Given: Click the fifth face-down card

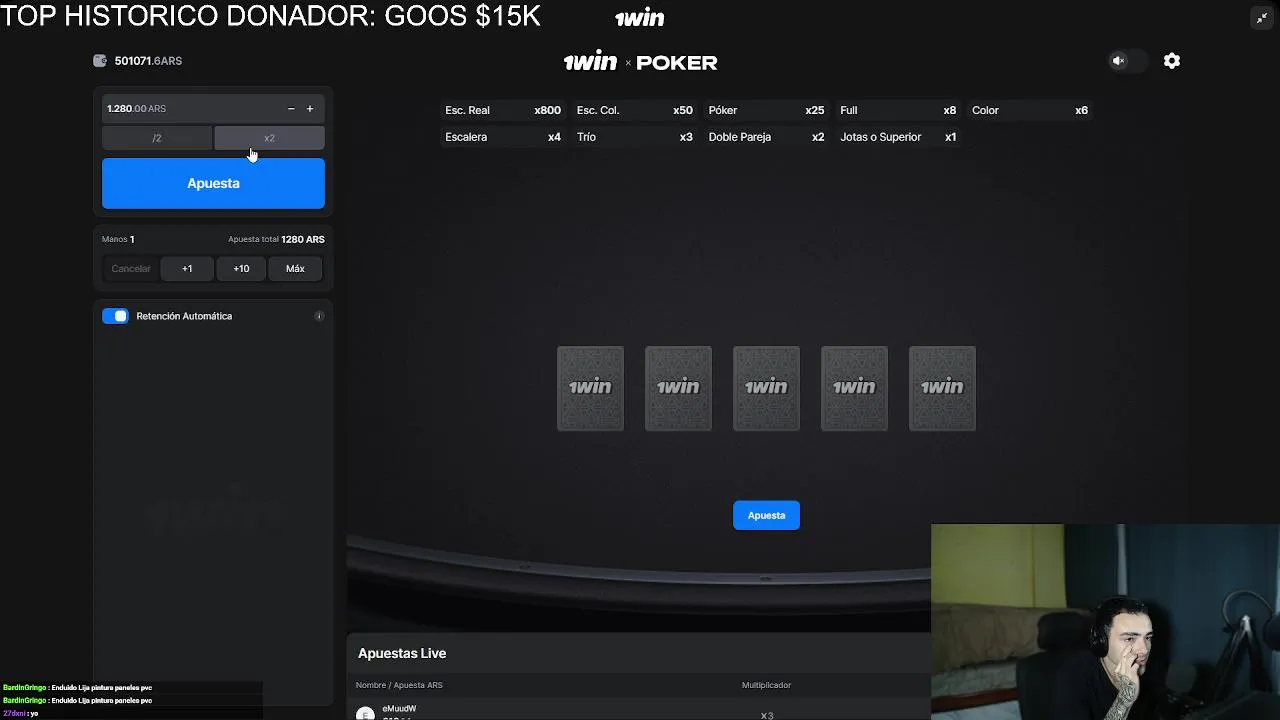Looking at the screenshot, I should point(942,388).
